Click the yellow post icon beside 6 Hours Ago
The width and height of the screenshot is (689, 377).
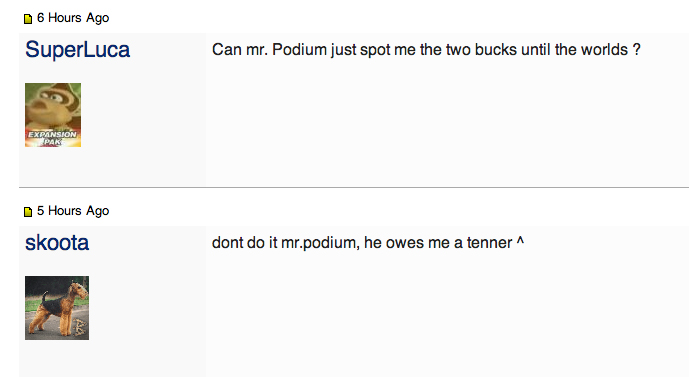[x=28, y=18]
